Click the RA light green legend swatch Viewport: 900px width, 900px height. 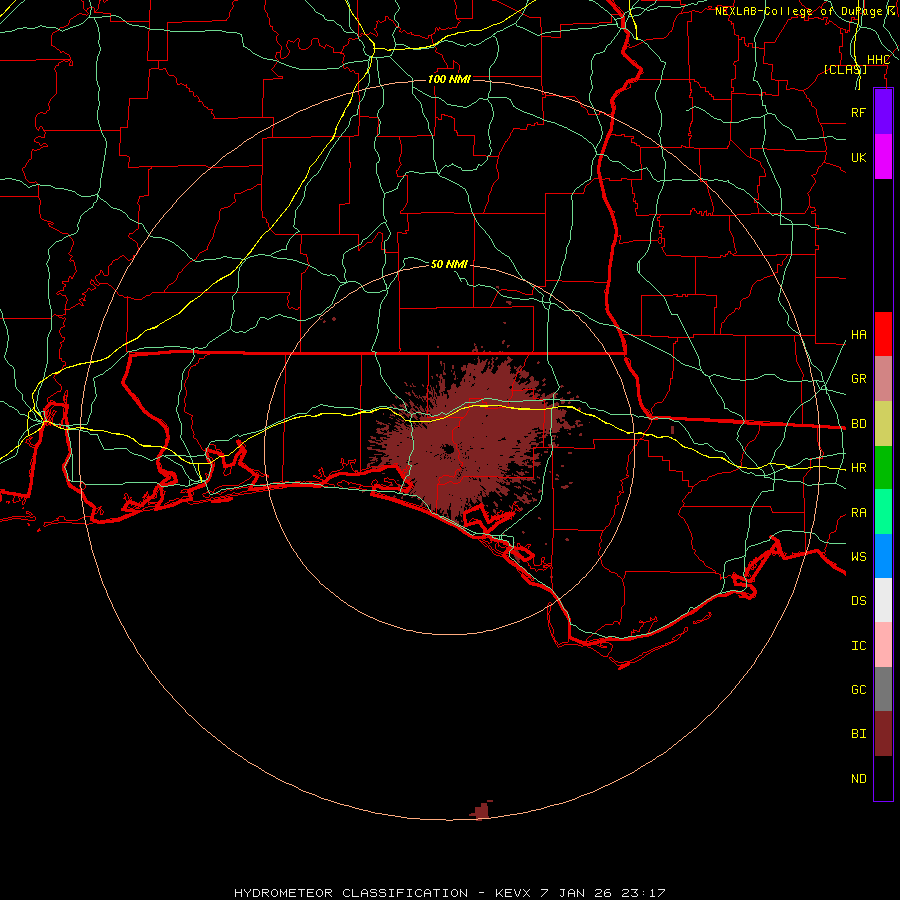[x=883, y=512]
